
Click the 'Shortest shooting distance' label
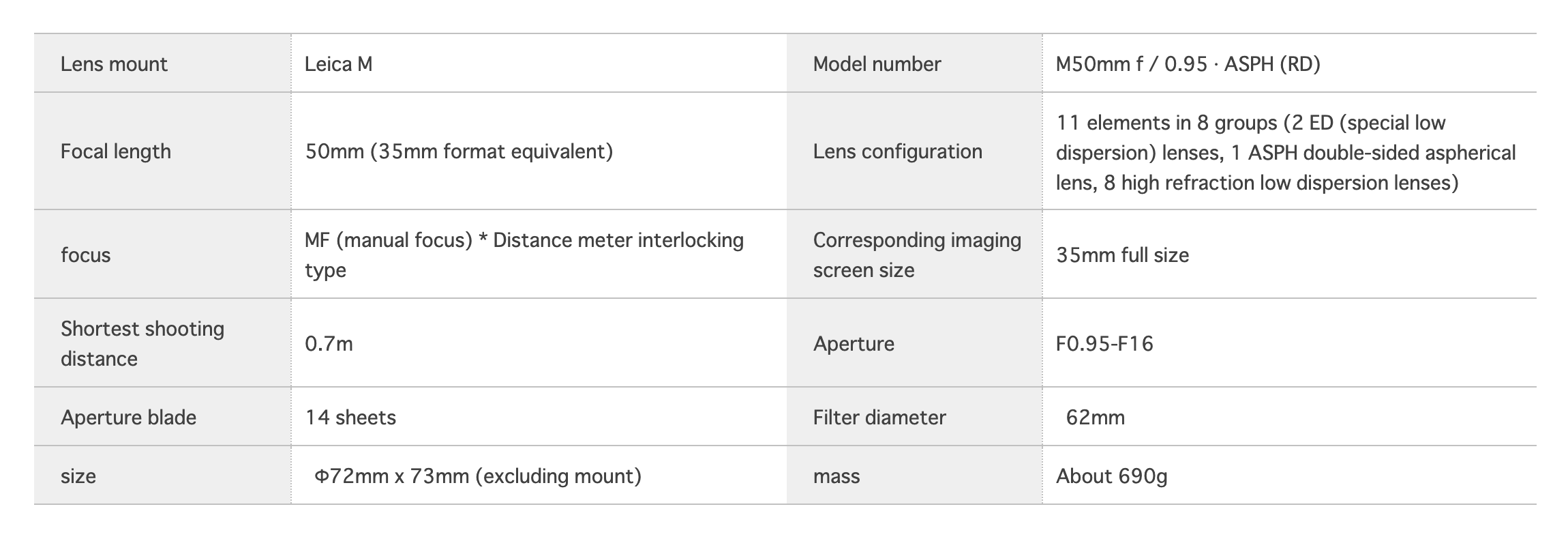coord(142,343)
